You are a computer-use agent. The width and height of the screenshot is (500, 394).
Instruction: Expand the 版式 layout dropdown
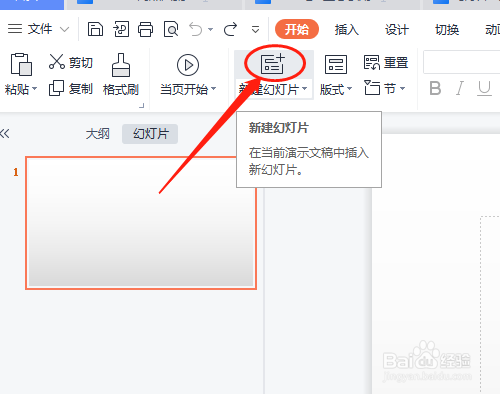[349, 89]
